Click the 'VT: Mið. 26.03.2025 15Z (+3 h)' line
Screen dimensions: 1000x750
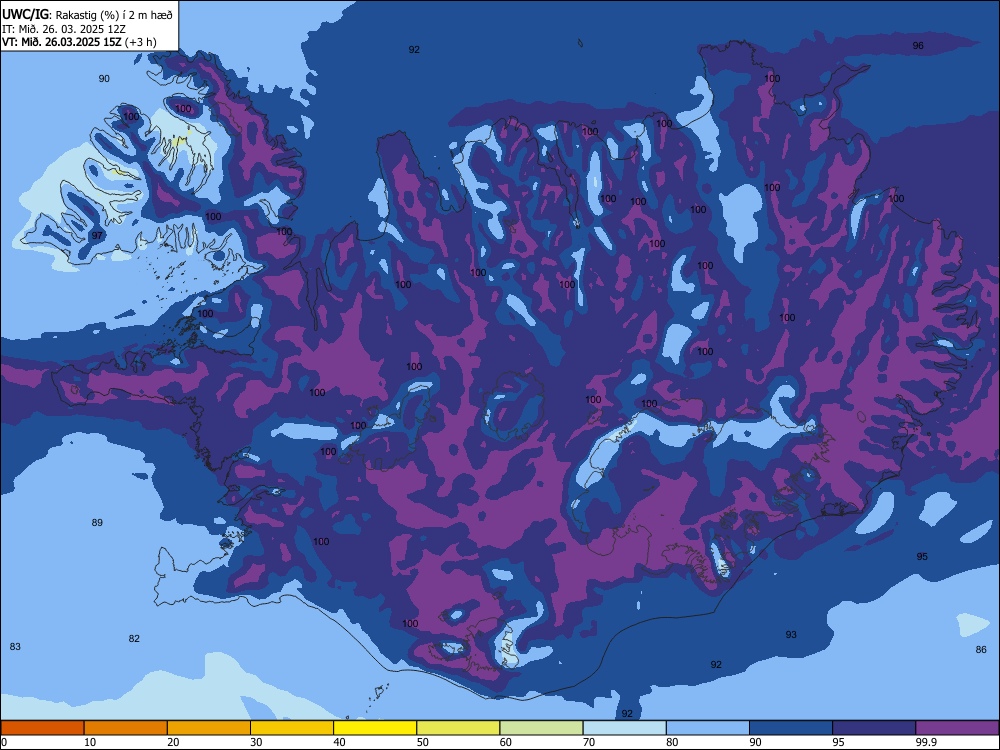pos(79,42)
